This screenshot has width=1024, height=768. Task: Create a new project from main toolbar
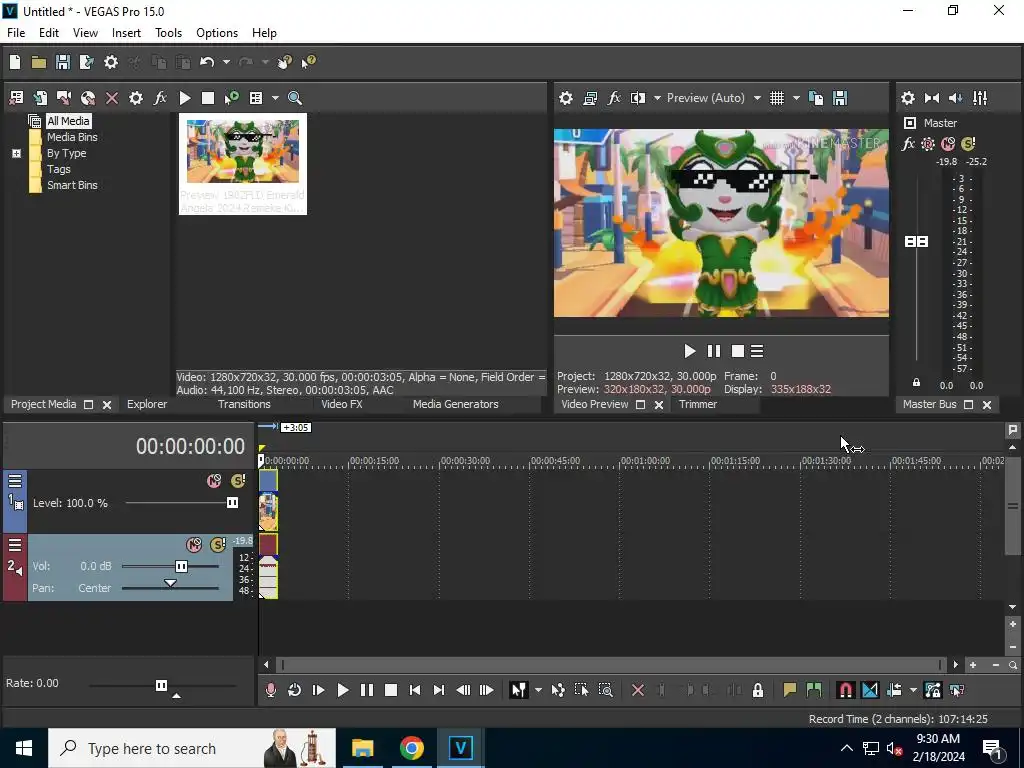tap(15, 62)
